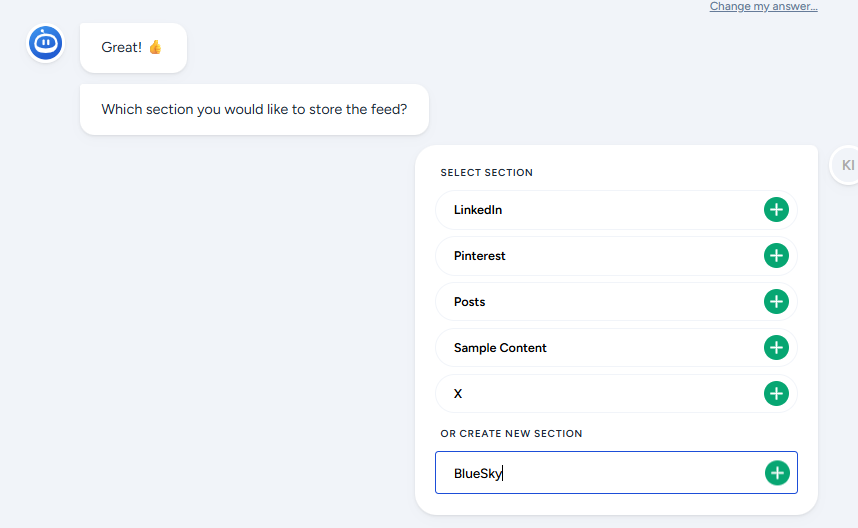Open the Change my answer link
The height and width of the screenshot is (528, 858).
[x=763, y=7]
